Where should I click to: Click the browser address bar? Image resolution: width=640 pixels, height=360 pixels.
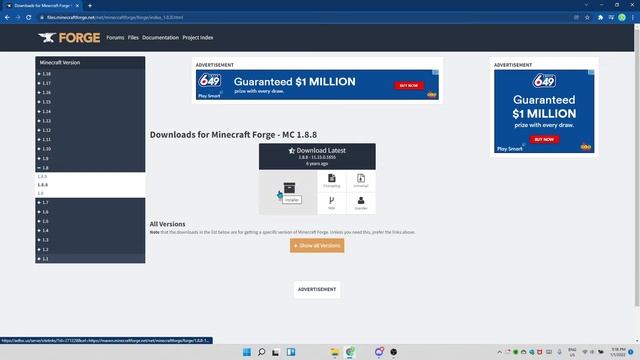[x=306, y=18]
